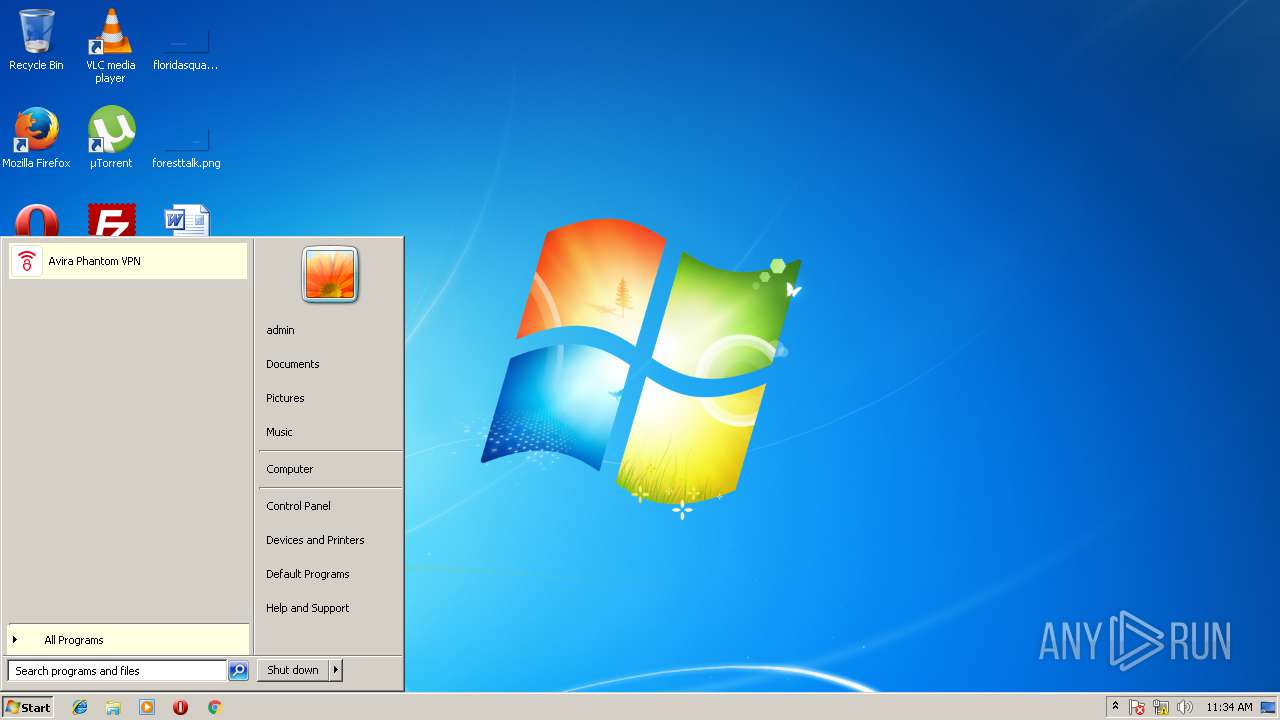This screenshot has height=720, width=1280.
Task: Click the search magnifier button
Action: (238, 671)
